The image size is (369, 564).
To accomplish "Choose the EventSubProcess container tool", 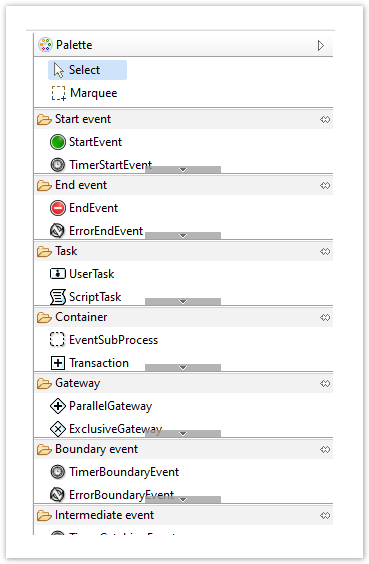I will (104, 340).
